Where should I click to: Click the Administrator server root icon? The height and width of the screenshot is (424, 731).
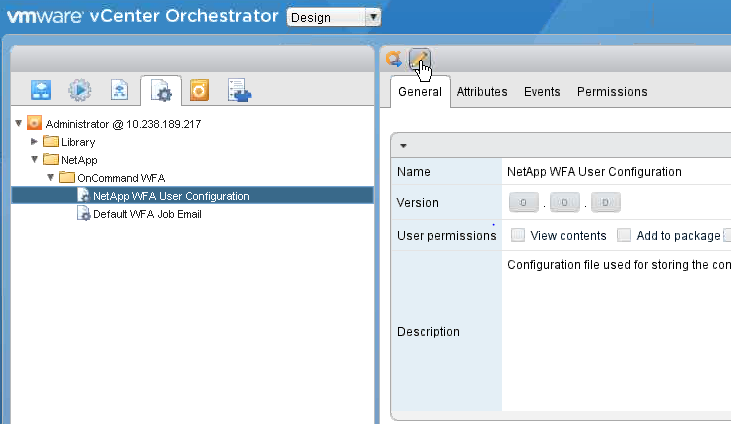click(34, 124)
